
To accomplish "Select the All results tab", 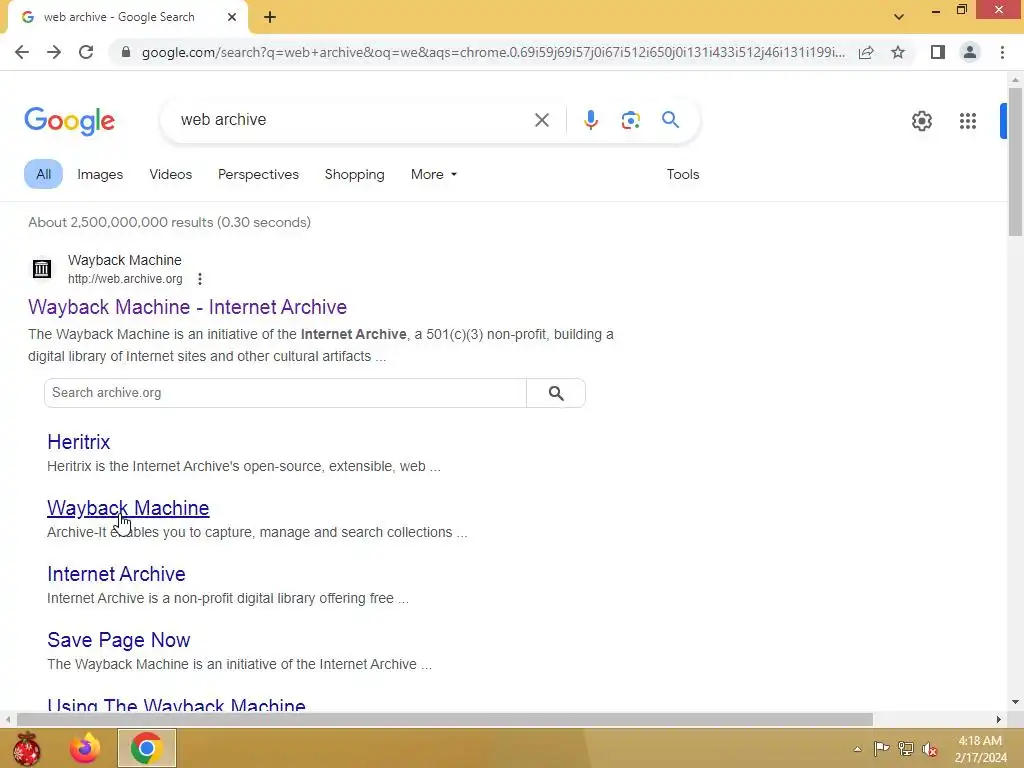I will pyautogui.click(x=43, y=174).
